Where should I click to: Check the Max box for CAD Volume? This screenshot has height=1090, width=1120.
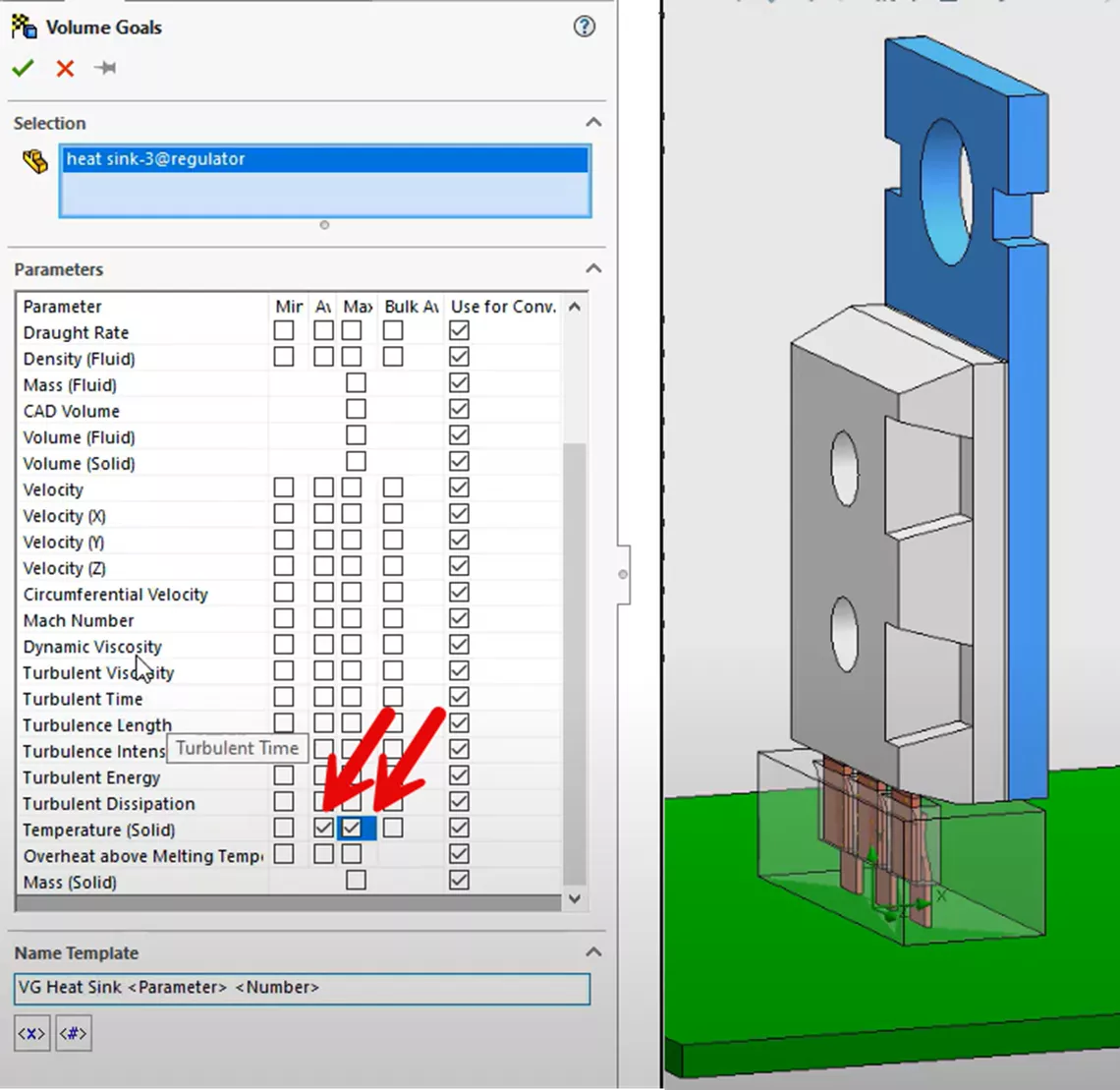coord(355,409)
